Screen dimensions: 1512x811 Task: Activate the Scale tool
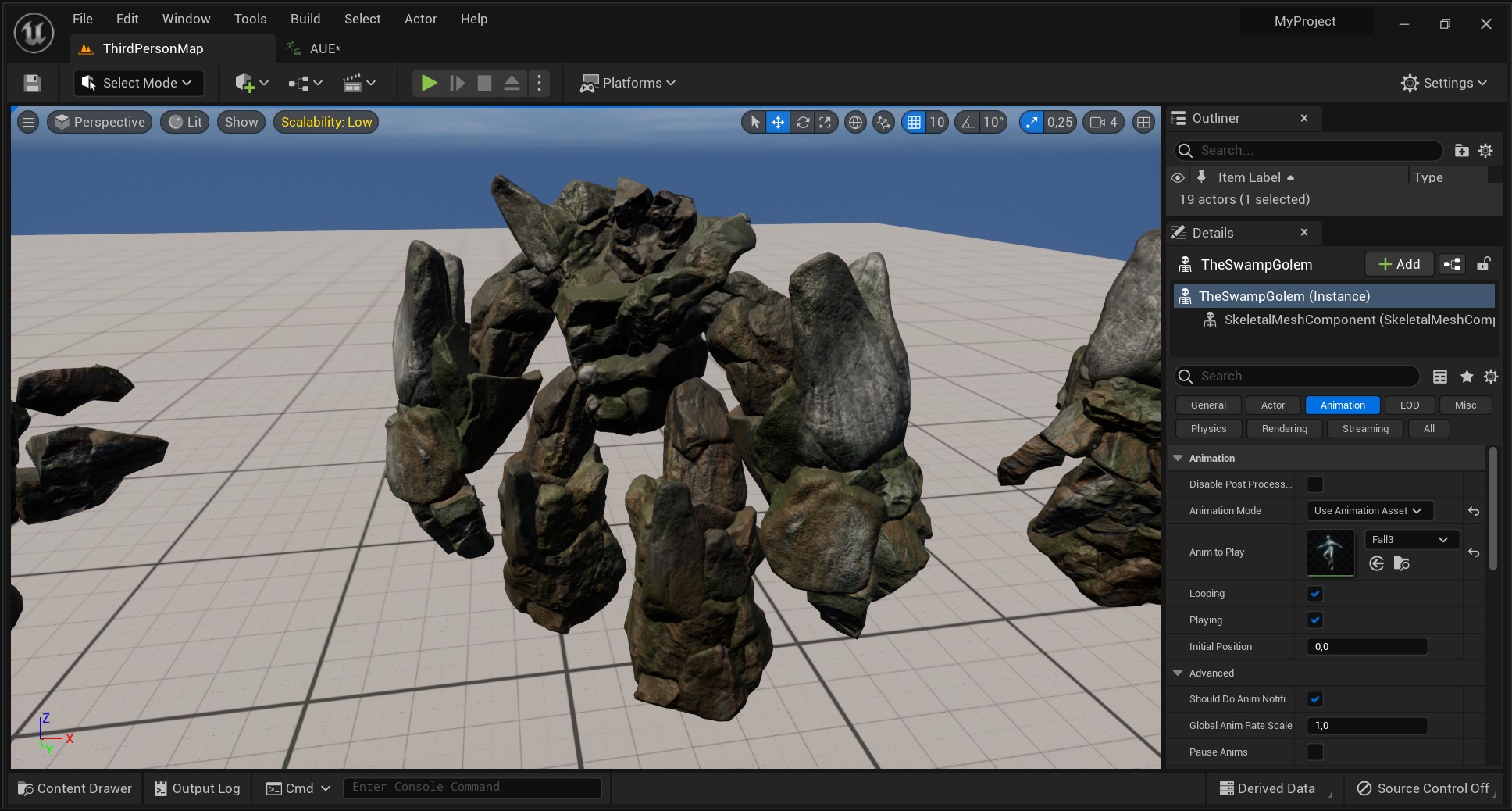click(826, 122)
